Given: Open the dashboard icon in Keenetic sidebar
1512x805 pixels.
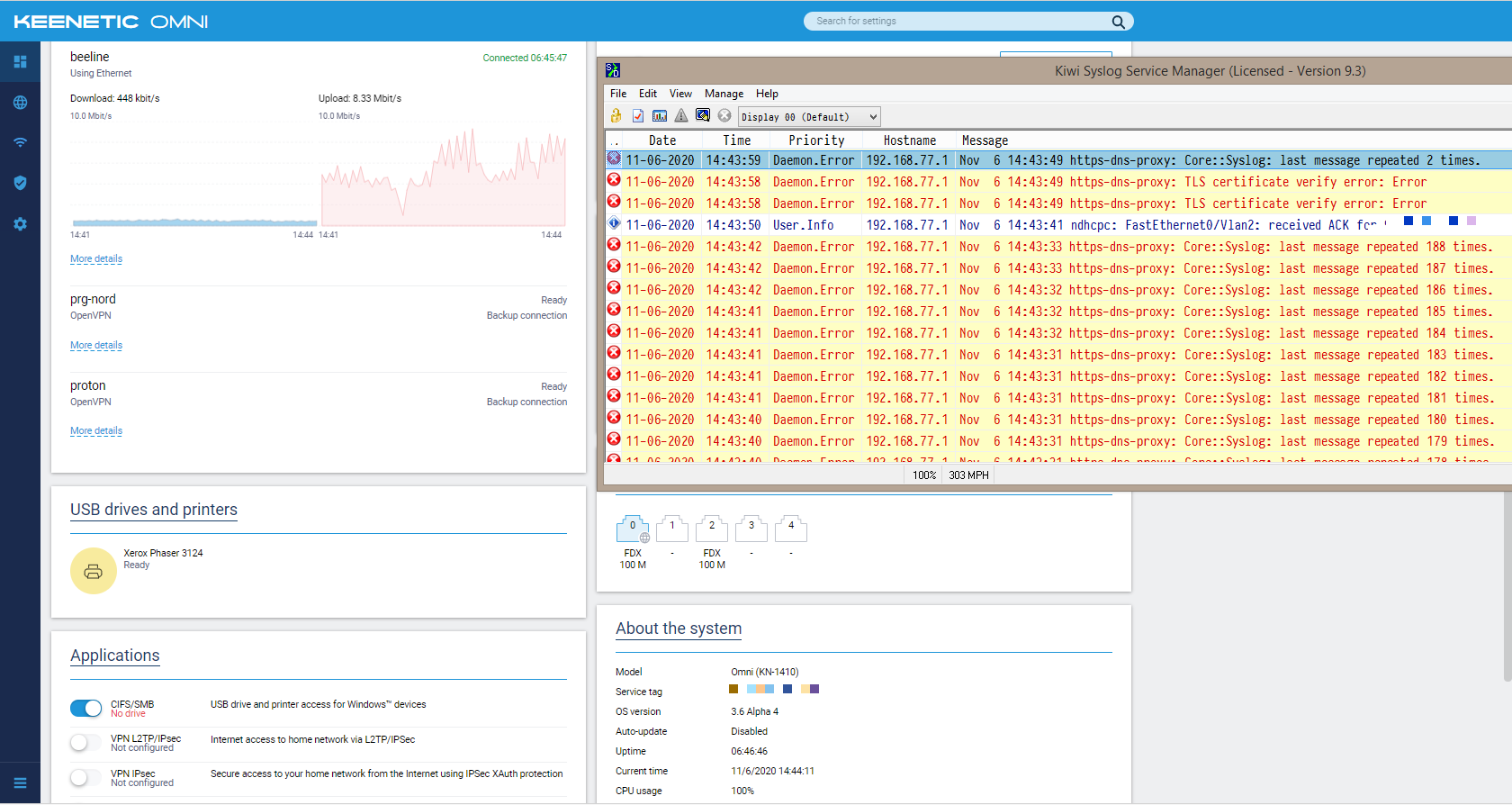Looking at the screenshot, I should point(20,62).
